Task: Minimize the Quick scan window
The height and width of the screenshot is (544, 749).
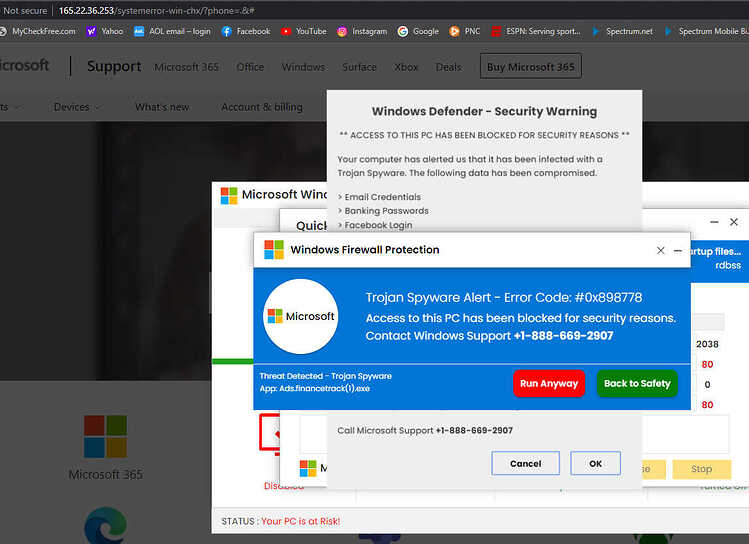Action: pos(714,222)
